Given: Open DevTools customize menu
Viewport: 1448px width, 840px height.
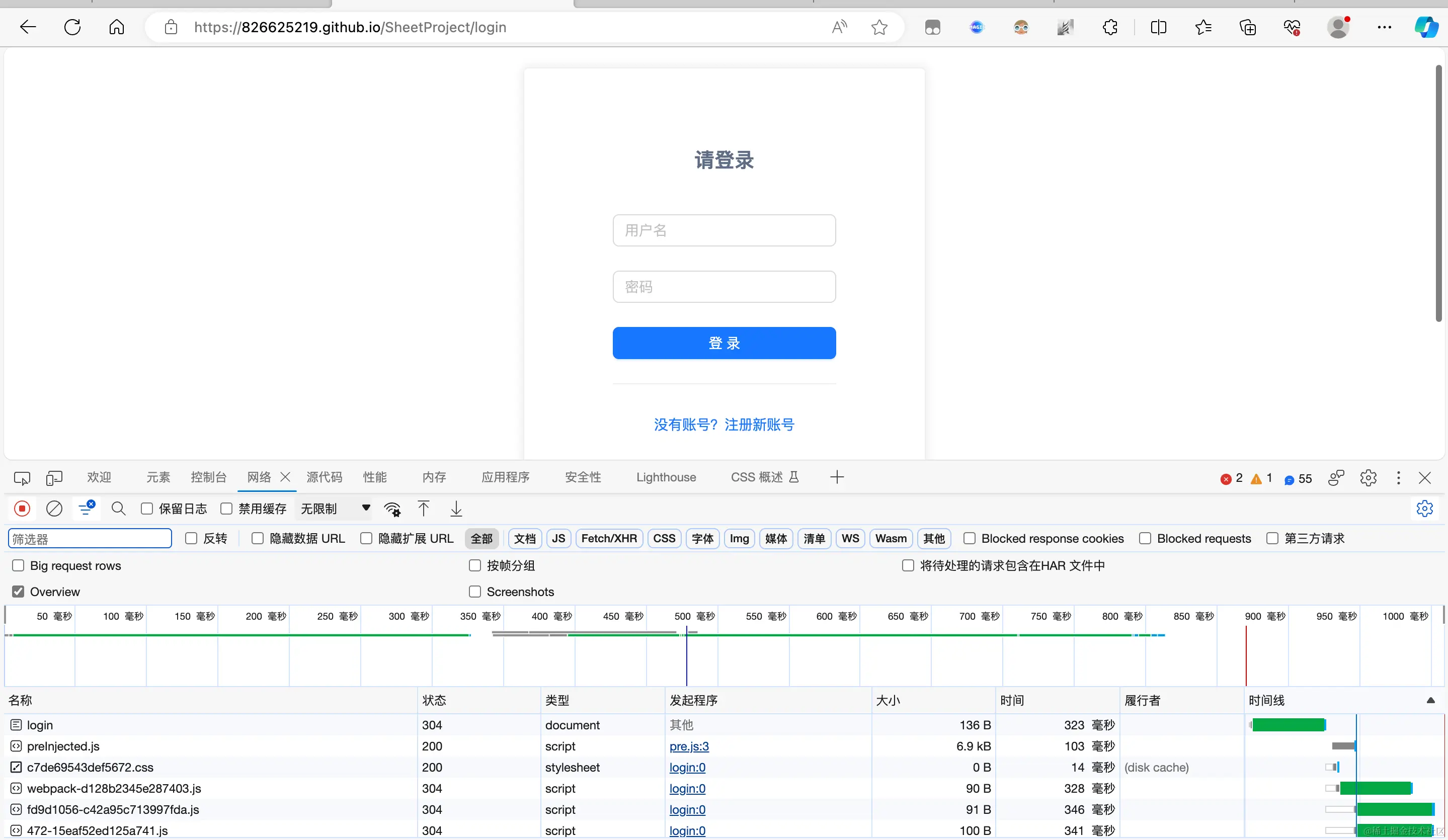Looking at the screenshot, I should point(1399,477).
